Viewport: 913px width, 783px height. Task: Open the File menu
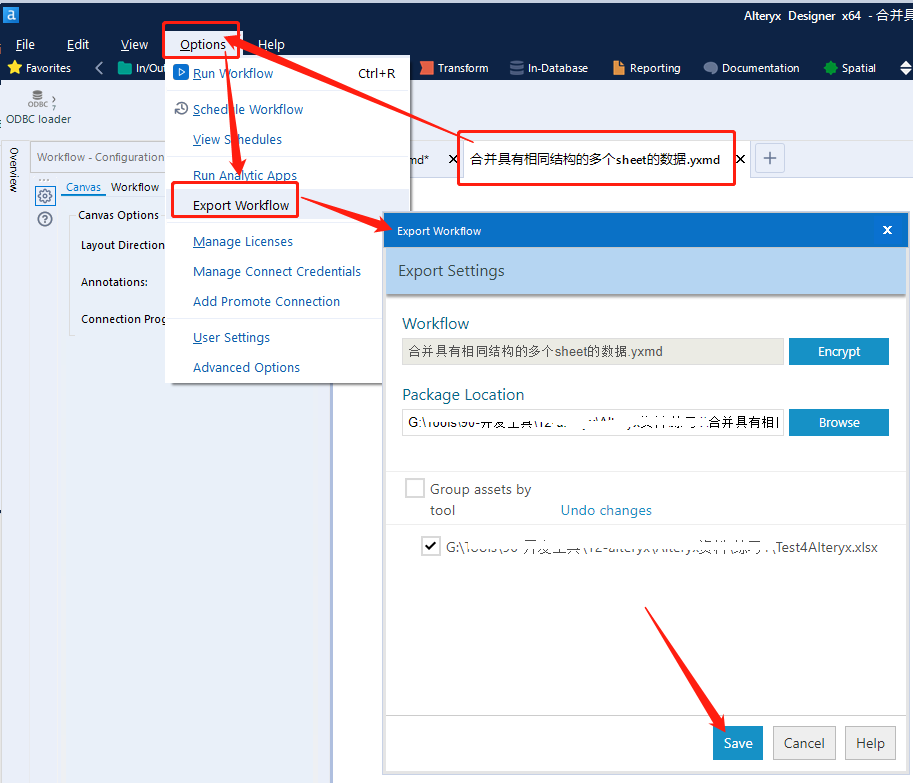(x=25, y=44)
